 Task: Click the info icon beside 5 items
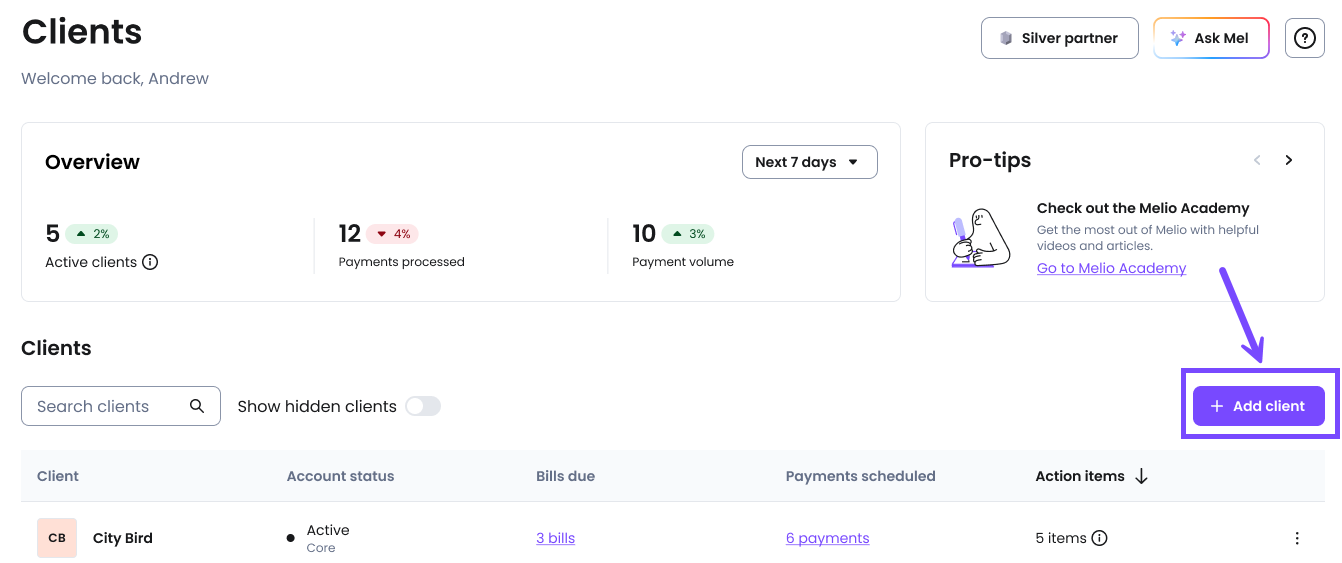point(1099,538)
